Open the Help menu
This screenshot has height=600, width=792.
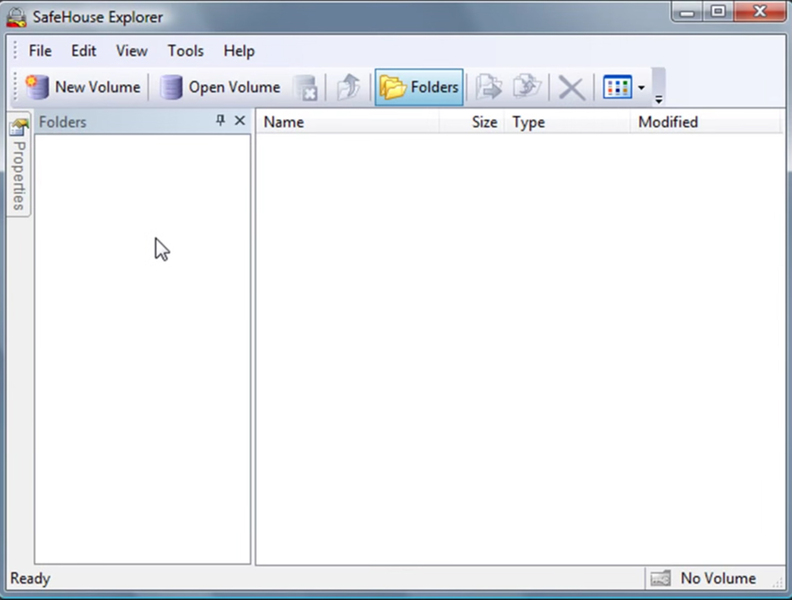tap(239, 51)
